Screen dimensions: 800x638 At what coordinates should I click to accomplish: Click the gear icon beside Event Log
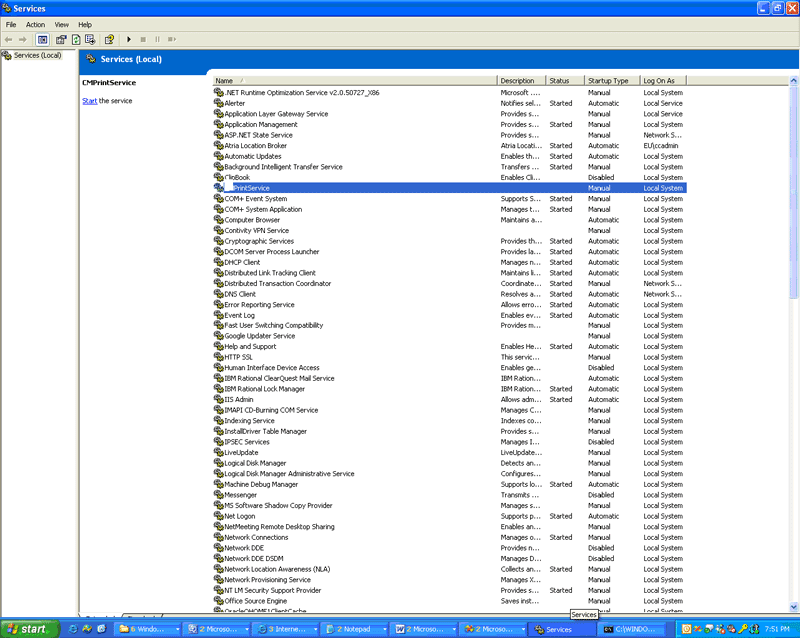pyautogui.click(x=218, y=315)
